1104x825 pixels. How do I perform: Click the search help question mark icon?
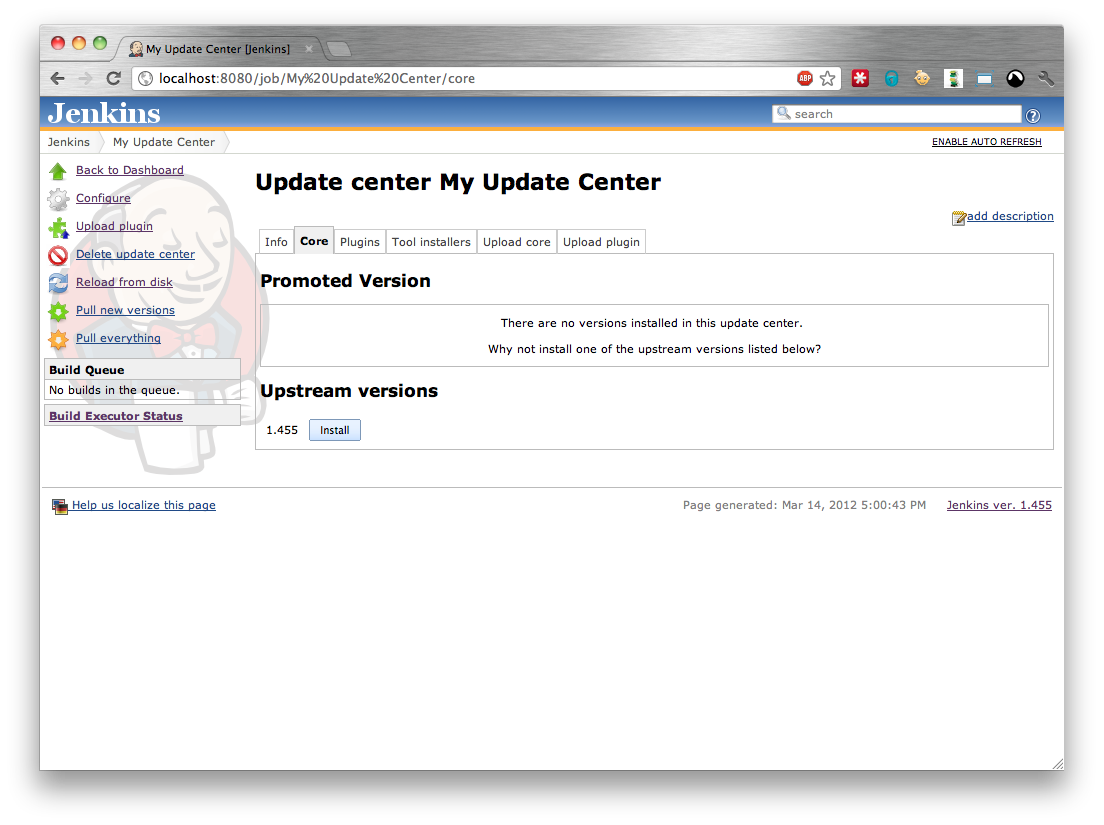(x=1033, y=116)
